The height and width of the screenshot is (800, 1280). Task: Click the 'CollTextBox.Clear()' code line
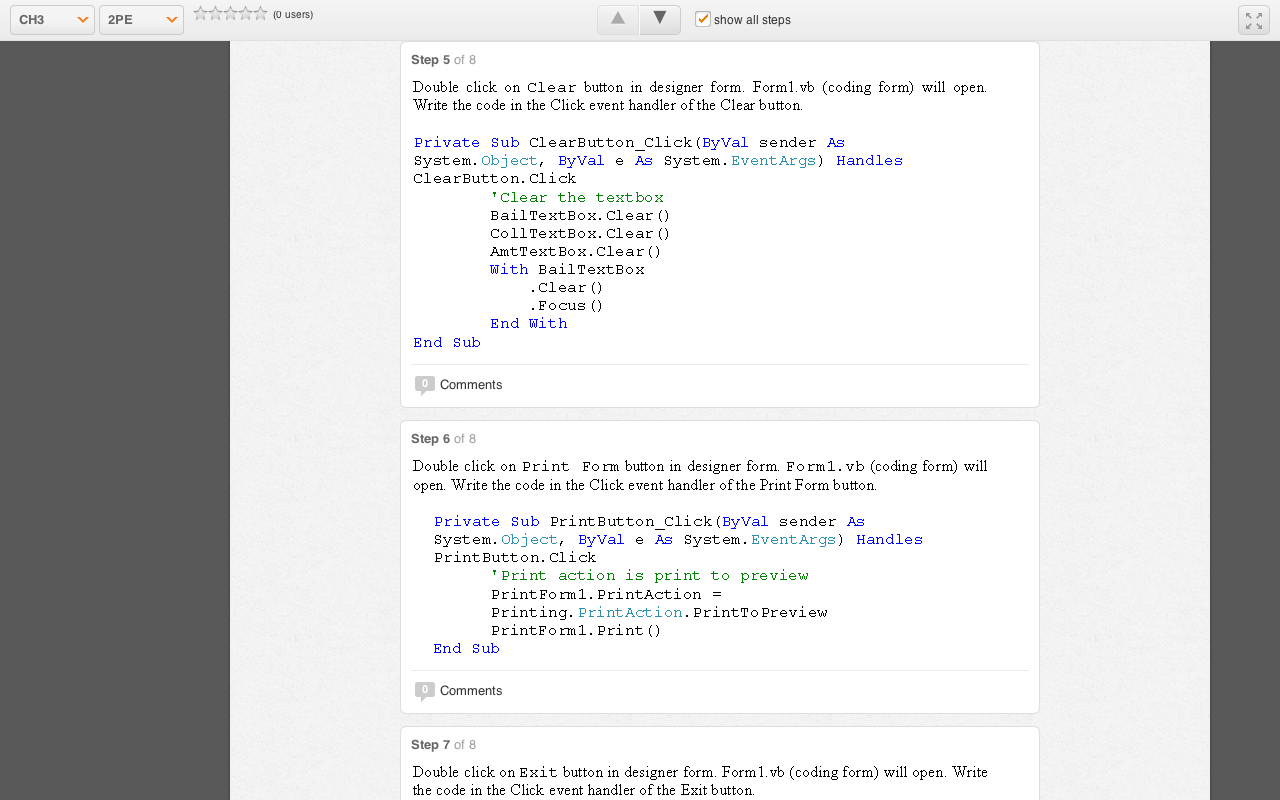point(580,234)
